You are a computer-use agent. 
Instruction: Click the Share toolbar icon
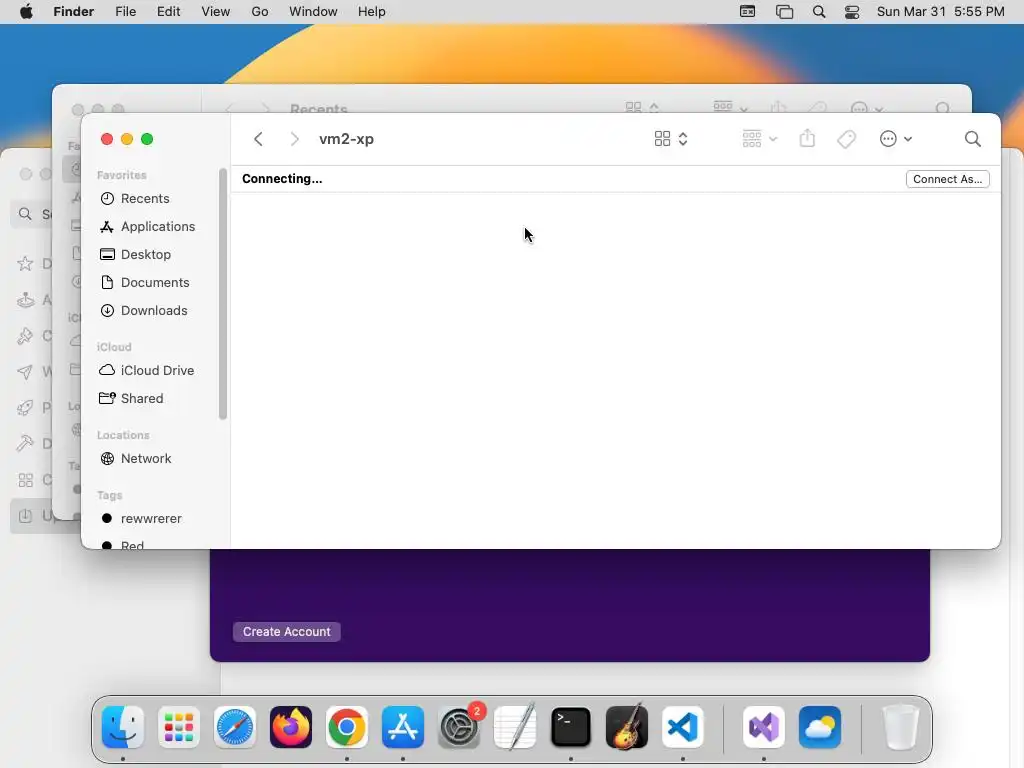pos(807,138)
